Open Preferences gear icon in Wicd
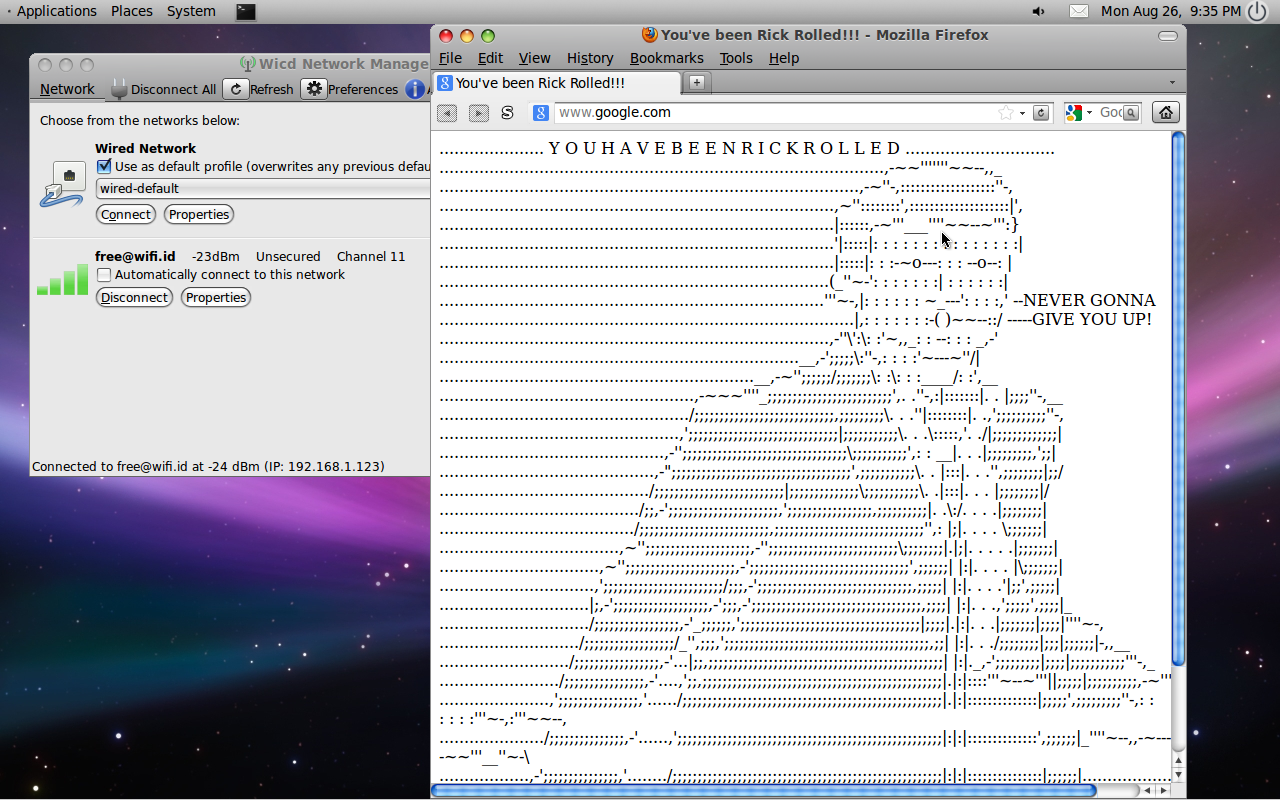The height and width of the screenshot is (800, 1280). 314,89
